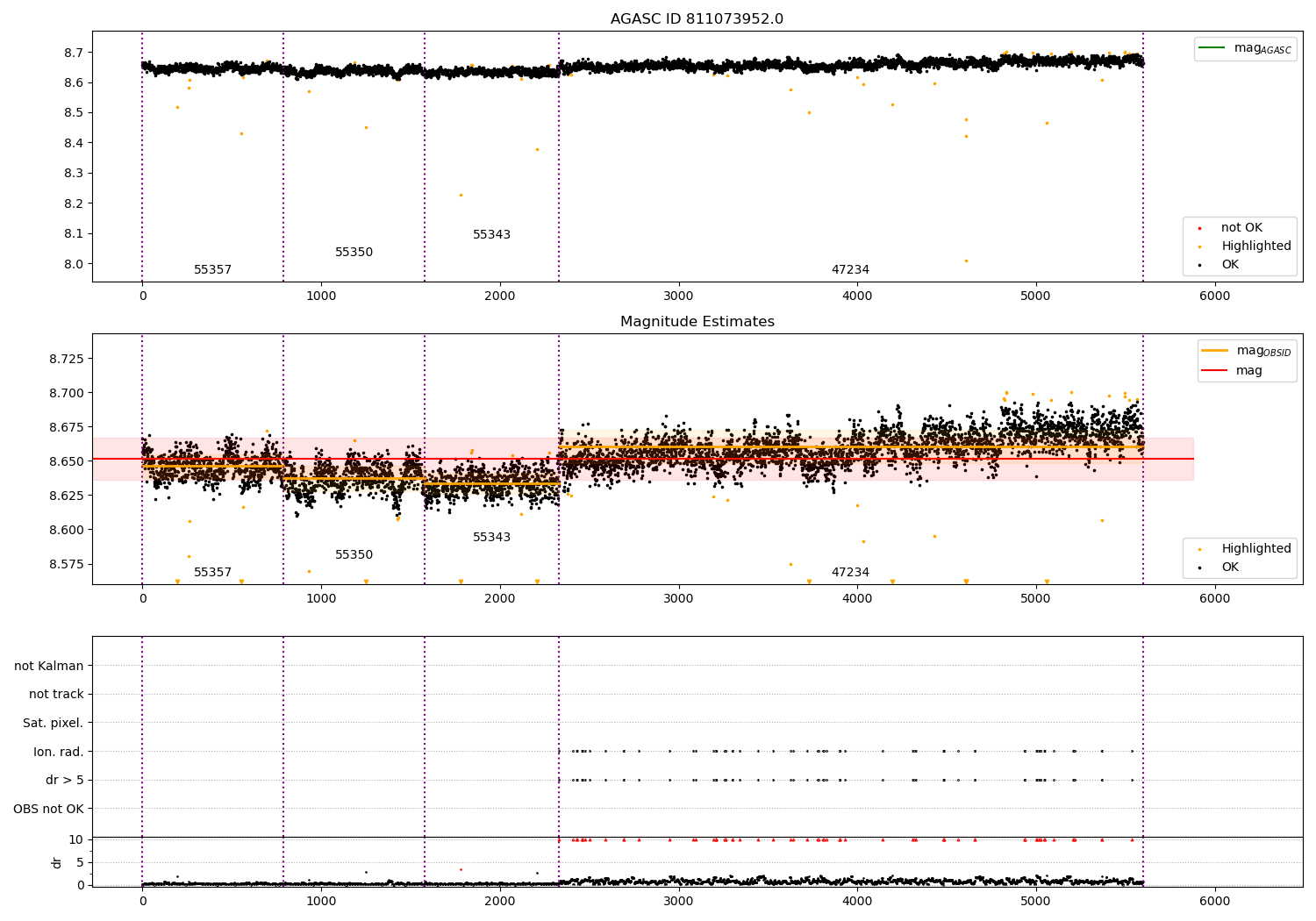
Task: Click the 'OBS not OK' axis label
Action: click(x=48, y=809)
